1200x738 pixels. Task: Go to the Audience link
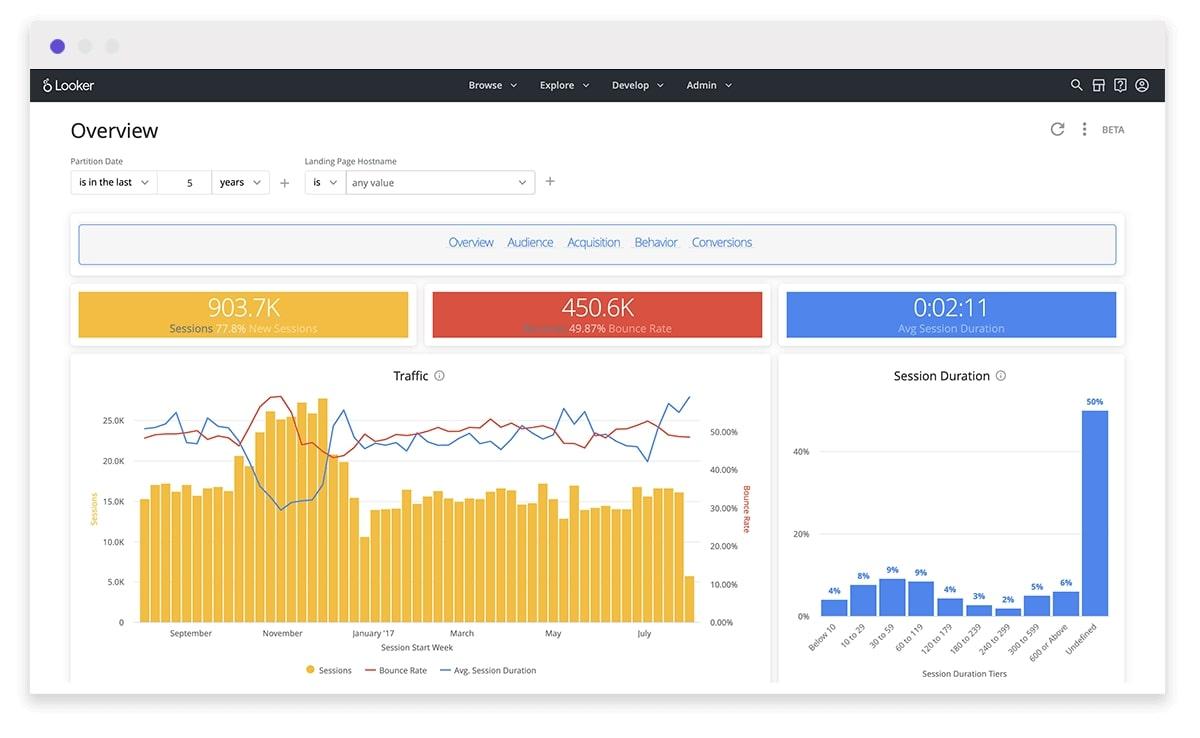tap(530, 243)
